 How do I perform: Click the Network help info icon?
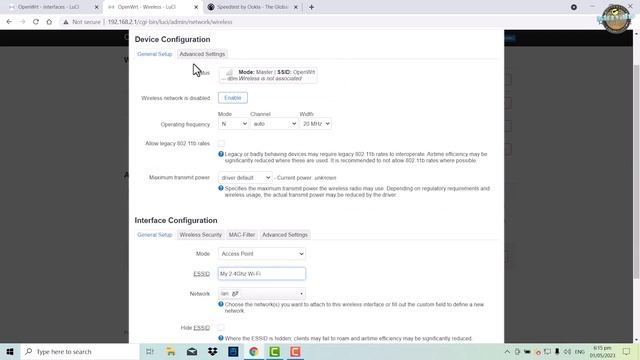point(221,304)
